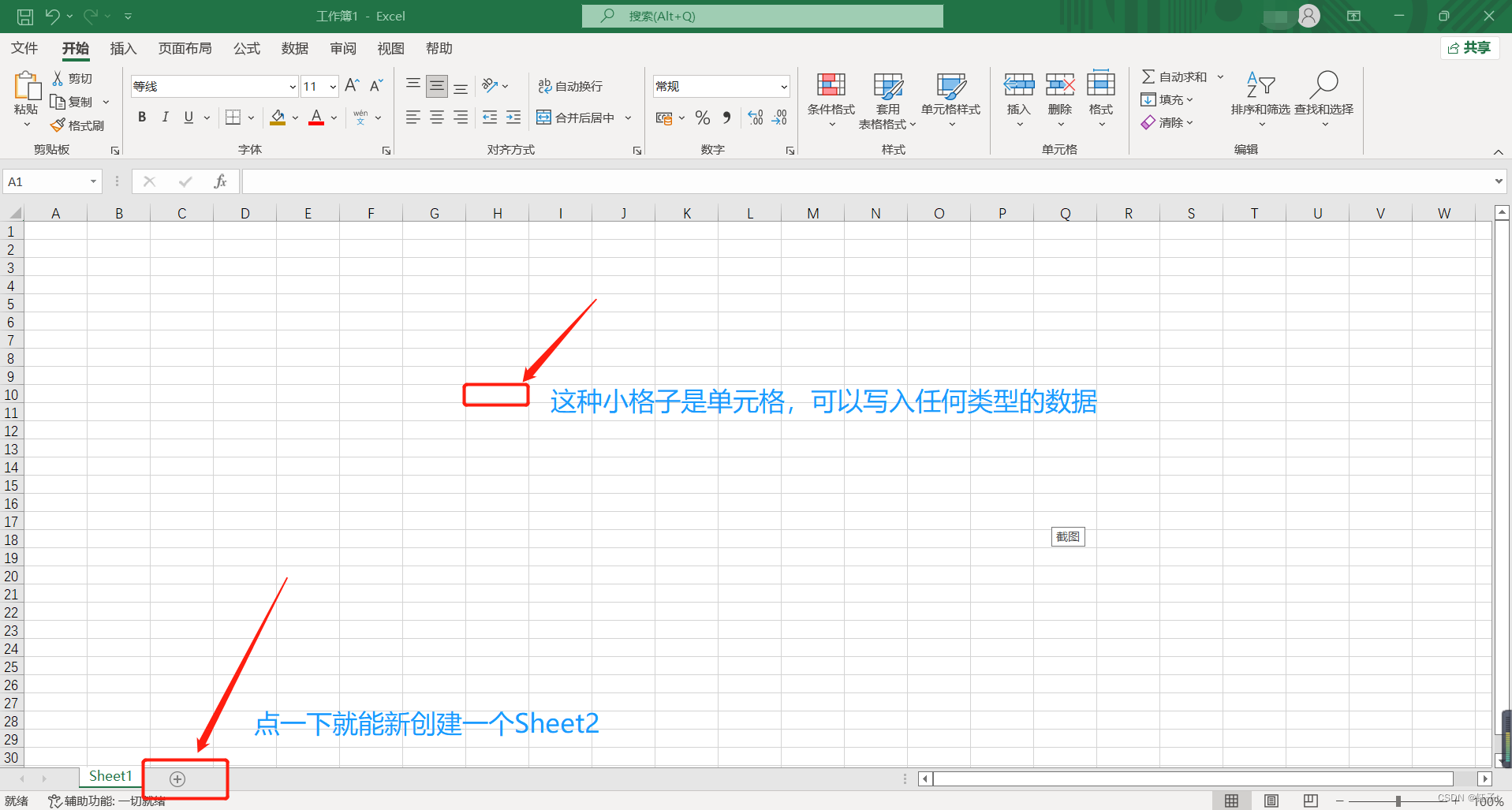The image size is (1512, 810).
Task: Add new sheet with plus icon
Action: pos(177,779)
